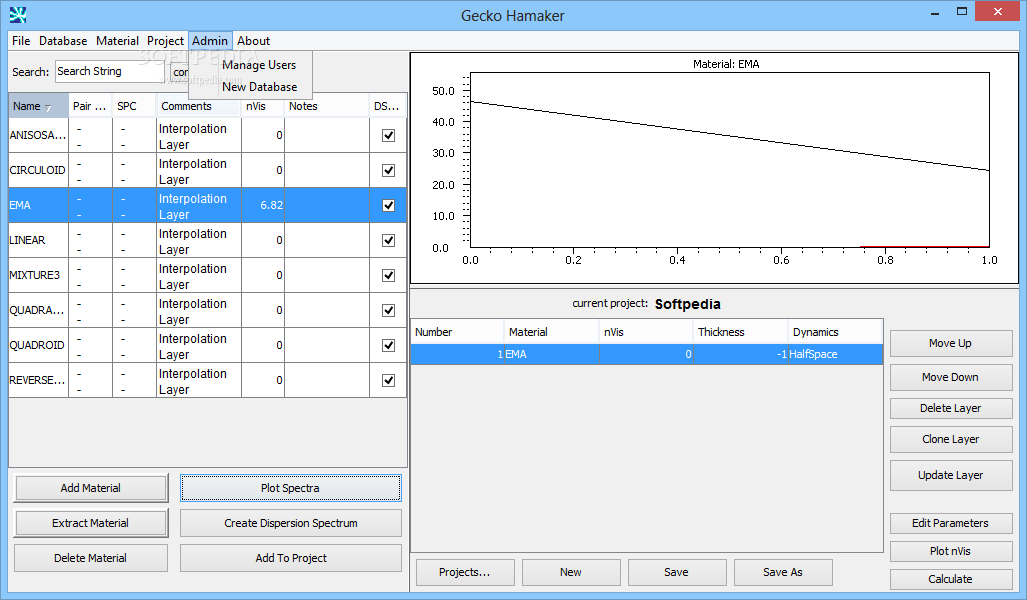The image size is (1027, 600).
Task: Open the File menu
Action: pyautogui.click(x=21, y=41)
